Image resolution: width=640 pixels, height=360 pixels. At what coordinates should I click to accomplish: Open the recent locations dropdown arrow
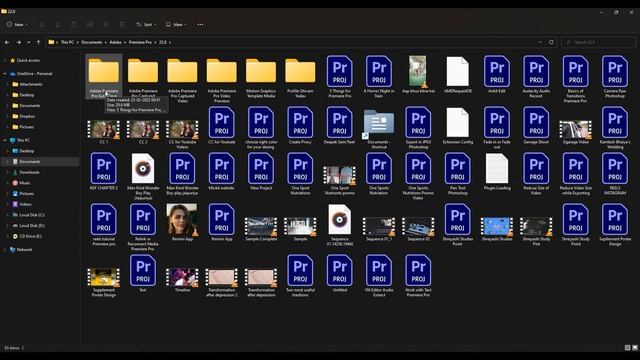coord(29,42)
